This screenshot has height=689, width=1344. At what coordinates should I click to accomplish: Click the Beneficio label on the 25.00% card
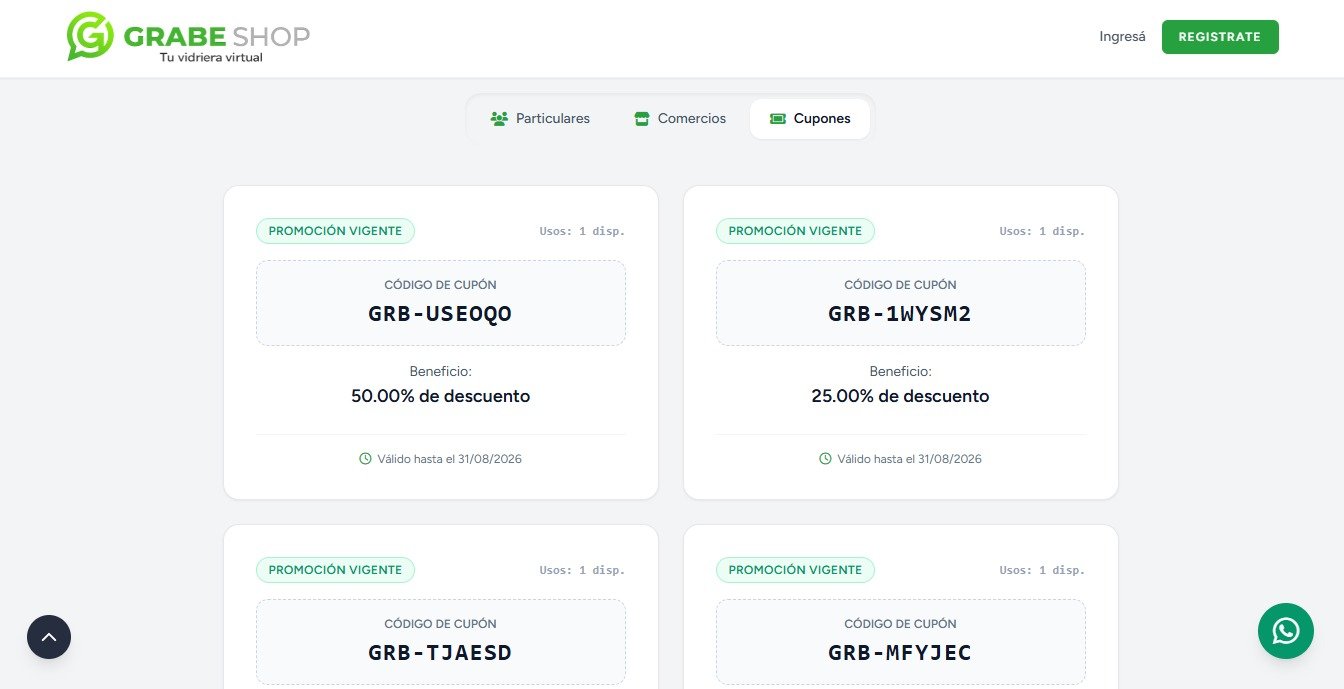tap(900, 371)
